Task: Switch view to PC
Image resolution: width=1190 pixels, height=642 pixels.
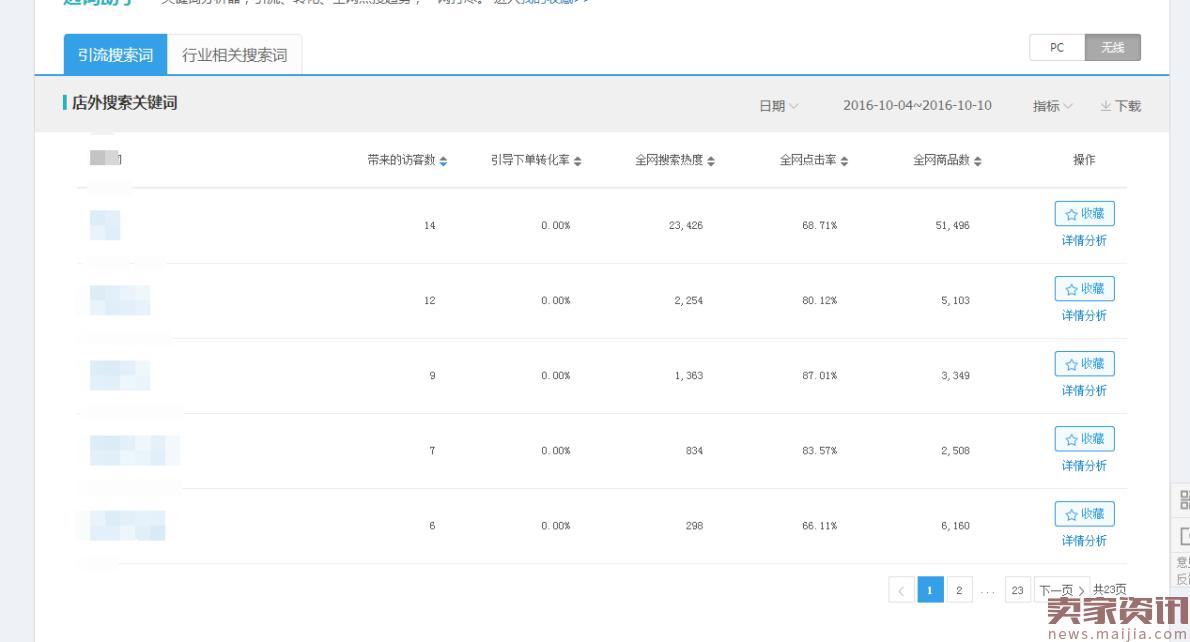Action: 1057,48
